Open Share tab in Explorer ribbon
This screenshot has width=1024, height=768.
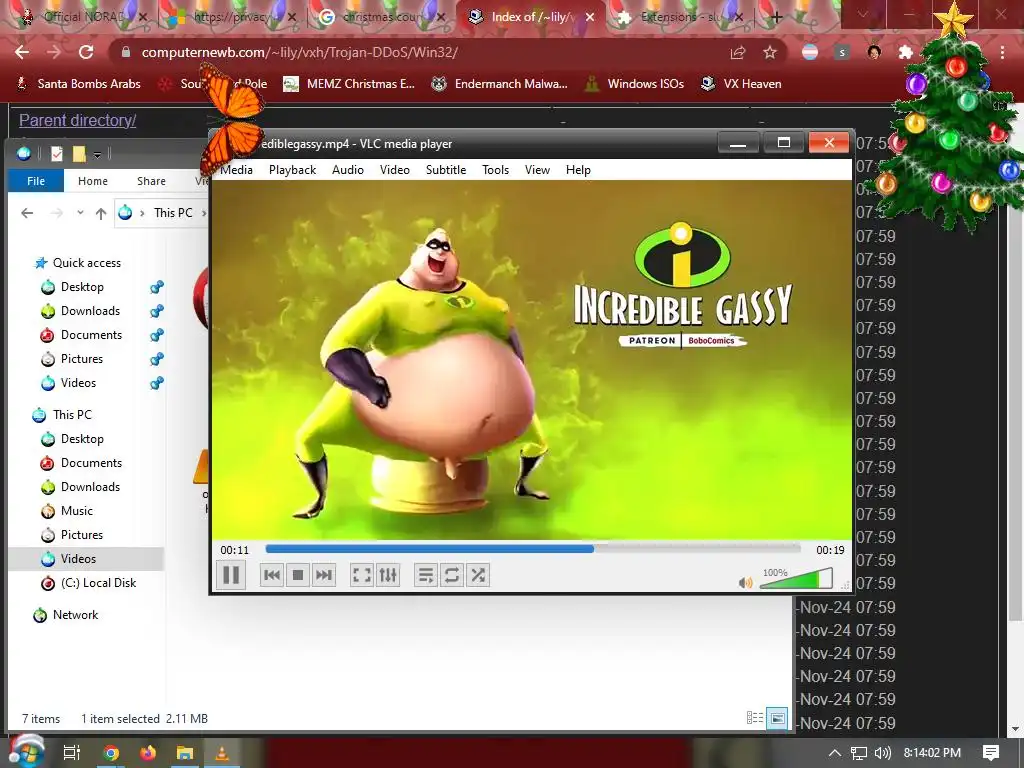pyautogui.click(x=151, y=181)
